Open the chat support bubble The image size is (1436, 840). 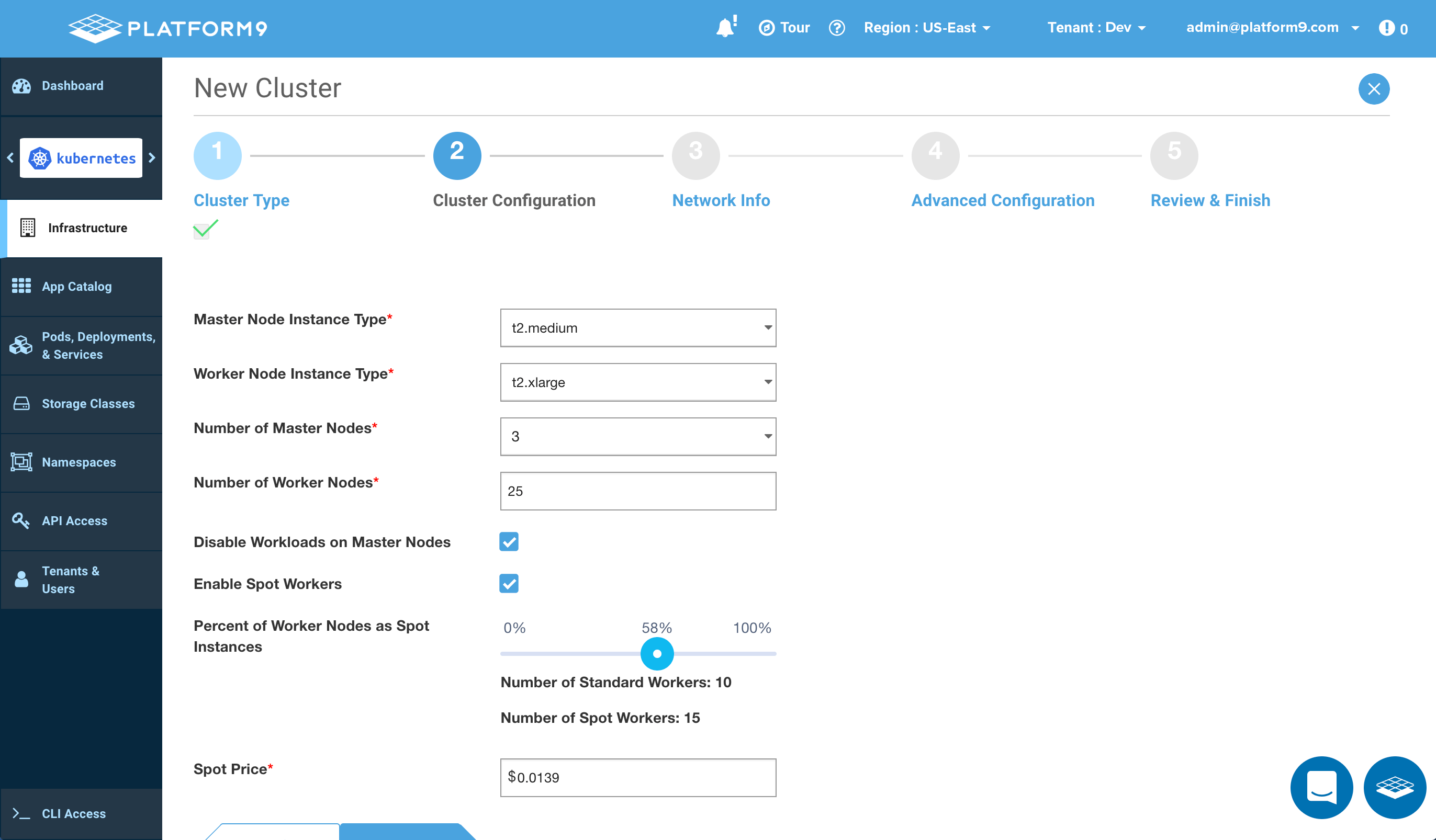click(1321, 788)
